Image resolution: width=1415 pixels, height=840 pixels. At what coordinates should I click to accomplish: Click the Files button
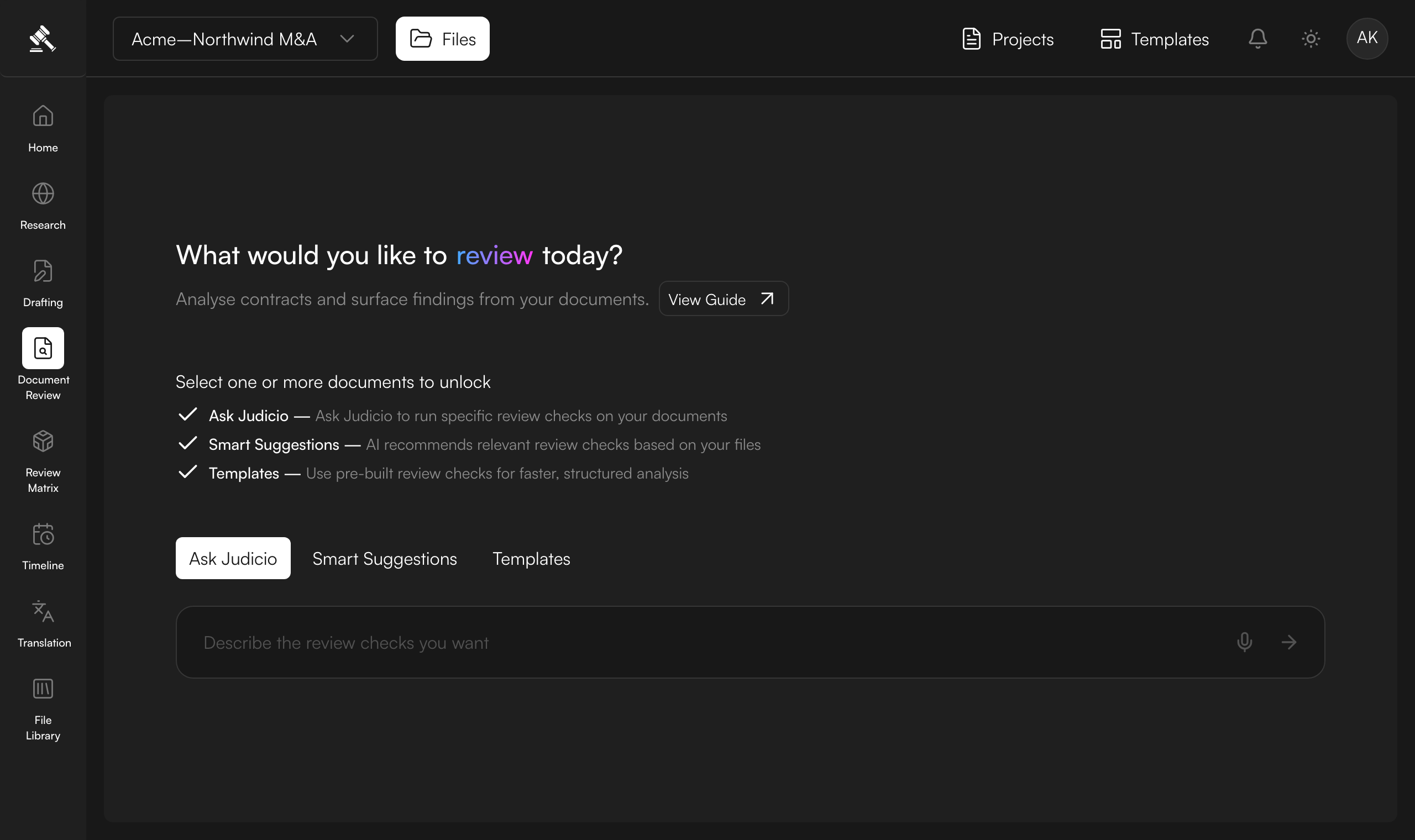click(x=442, y=39)
